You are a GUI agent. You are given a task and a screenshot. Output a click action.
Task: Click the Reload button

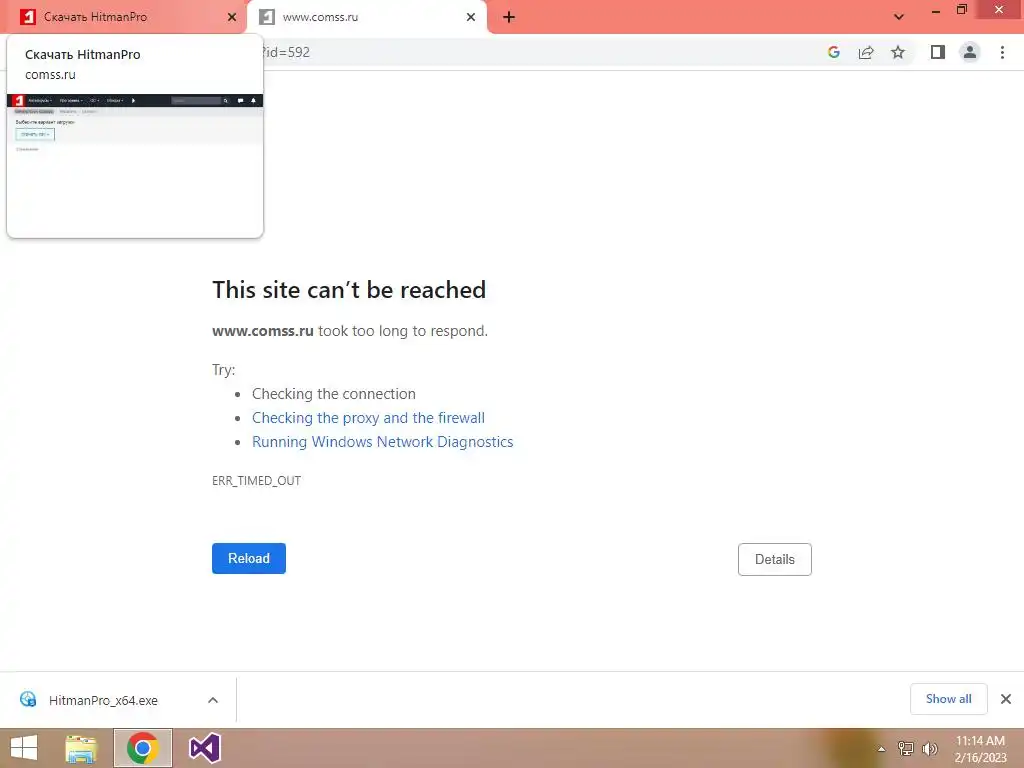pos(249,558)
